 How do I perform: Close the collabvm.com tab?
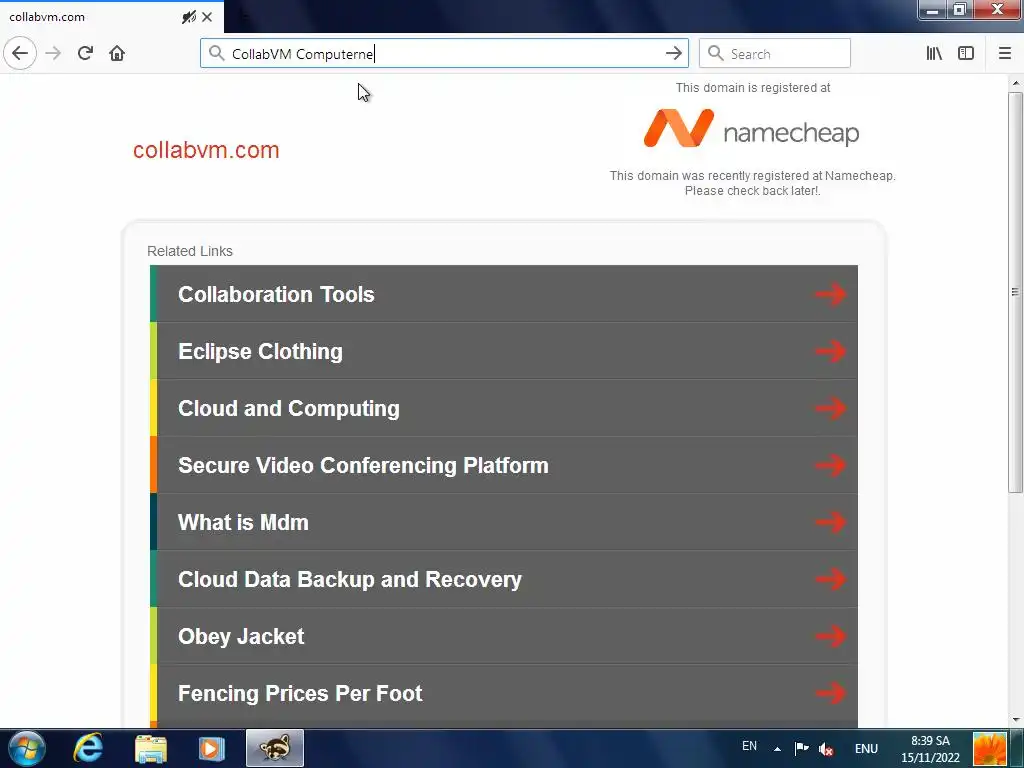click(207, 17)
